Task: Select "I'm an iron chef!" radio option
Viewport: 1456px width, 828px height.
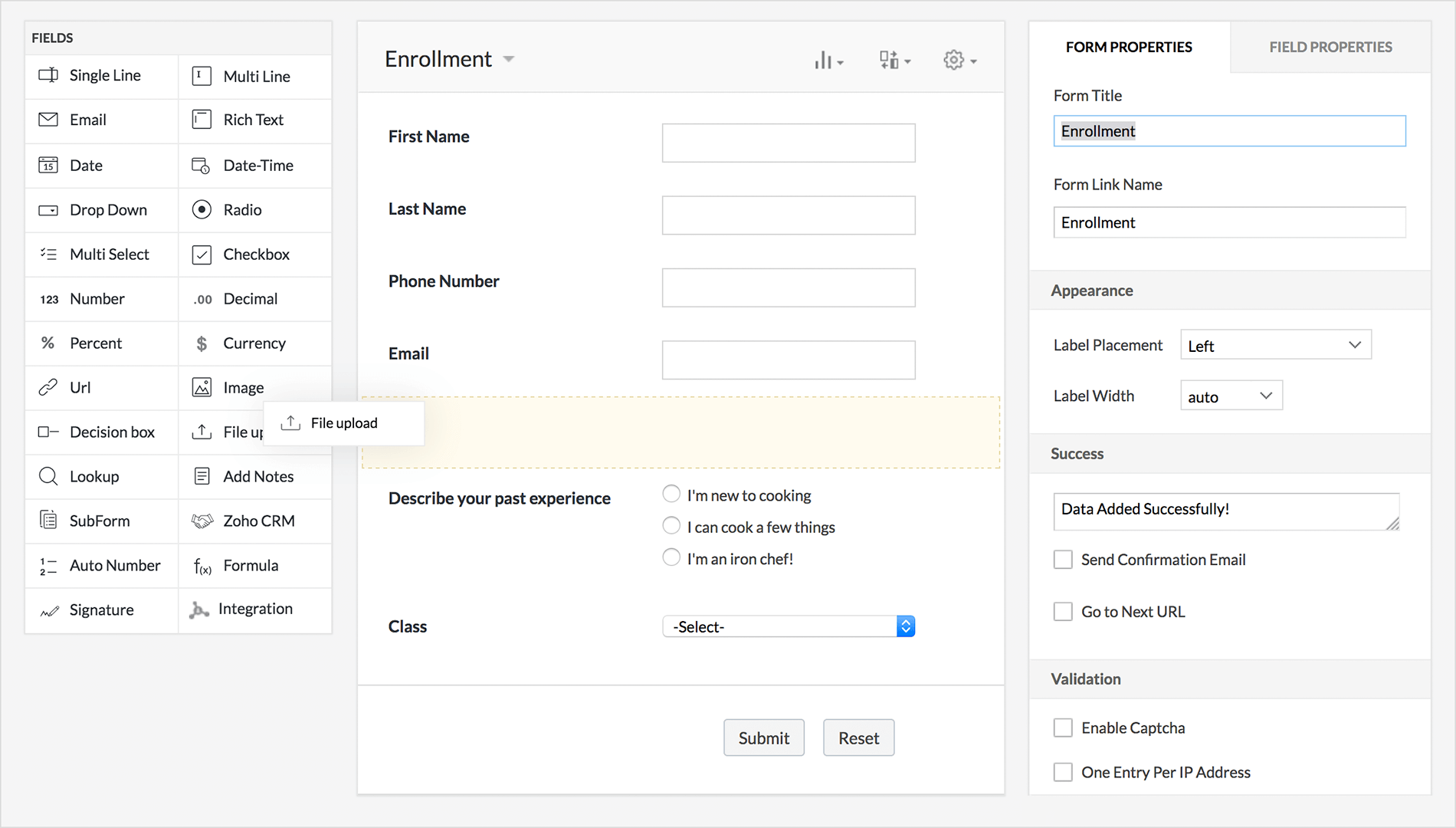Action: [x=671, y=558]
